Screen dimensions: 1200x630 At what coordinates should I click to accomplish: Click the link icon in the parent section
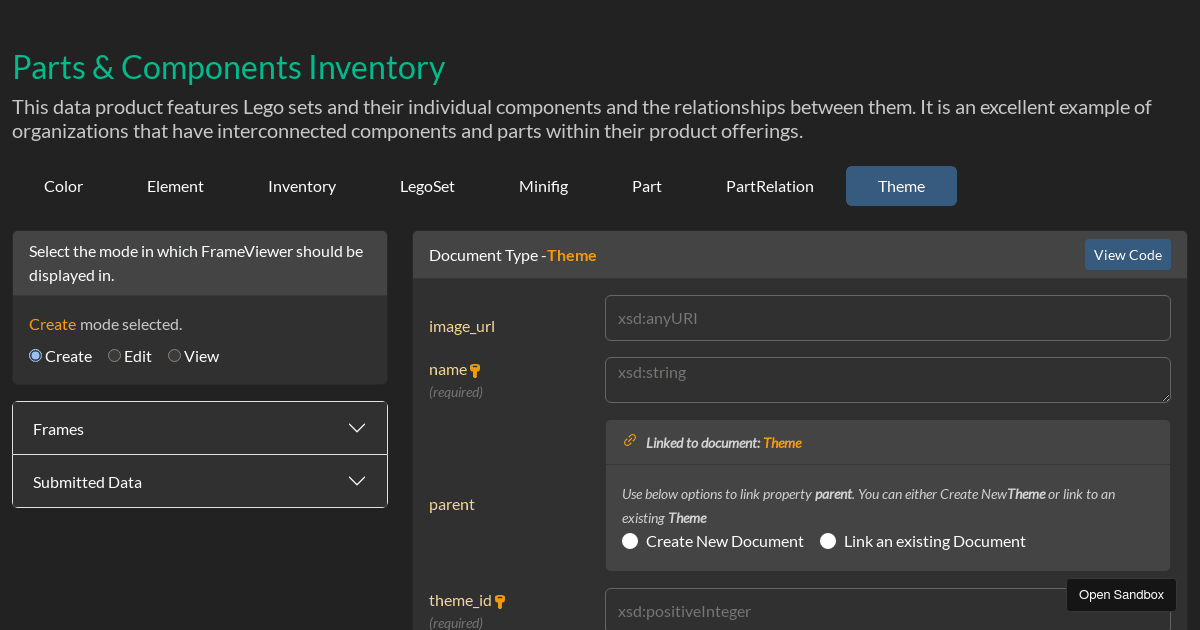pyautogui.click(x=629, y=439)
